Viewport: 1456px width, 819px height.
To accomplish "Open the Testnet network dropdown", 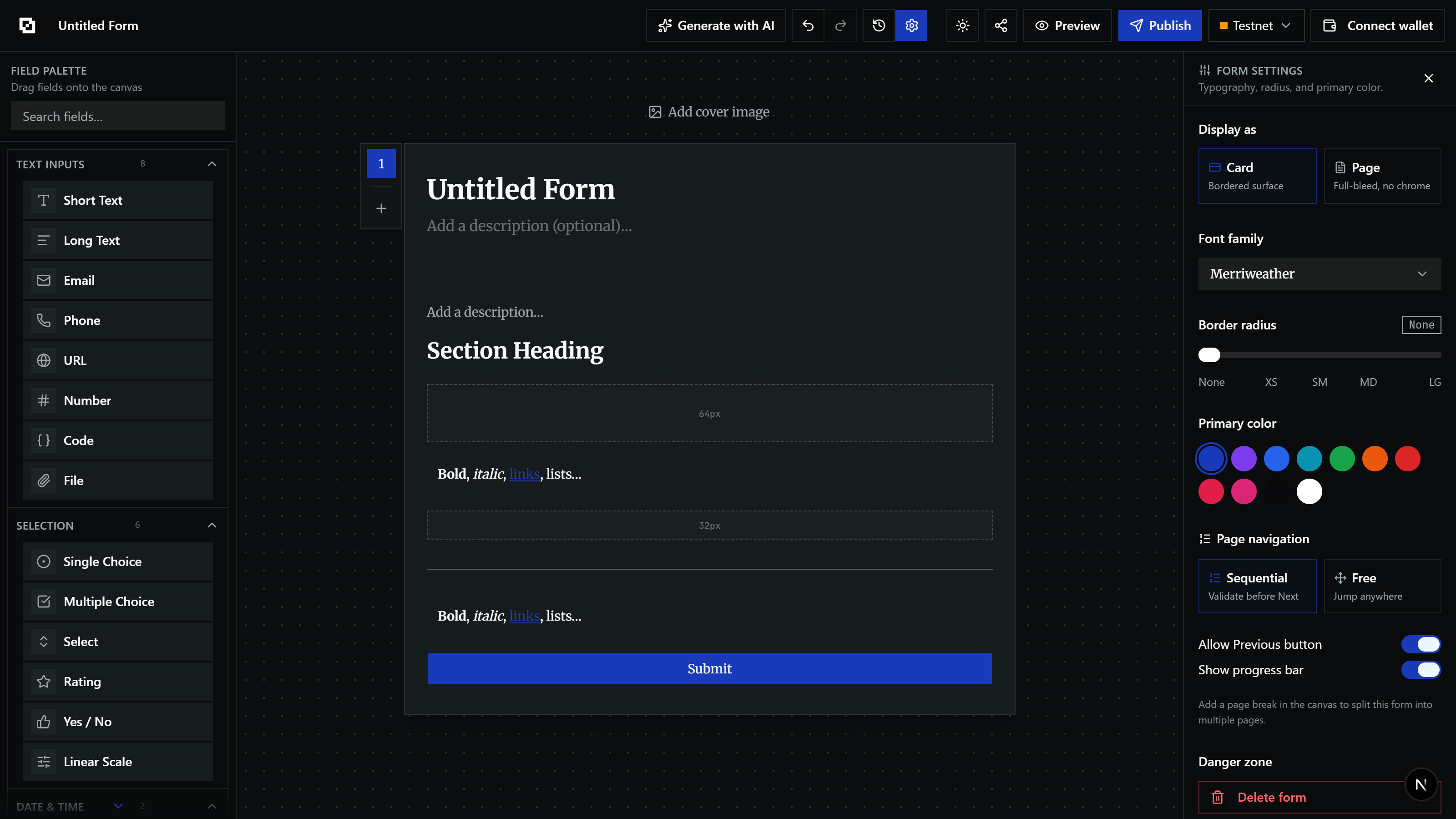I will pyautogui.click(x=1256, y=25).
